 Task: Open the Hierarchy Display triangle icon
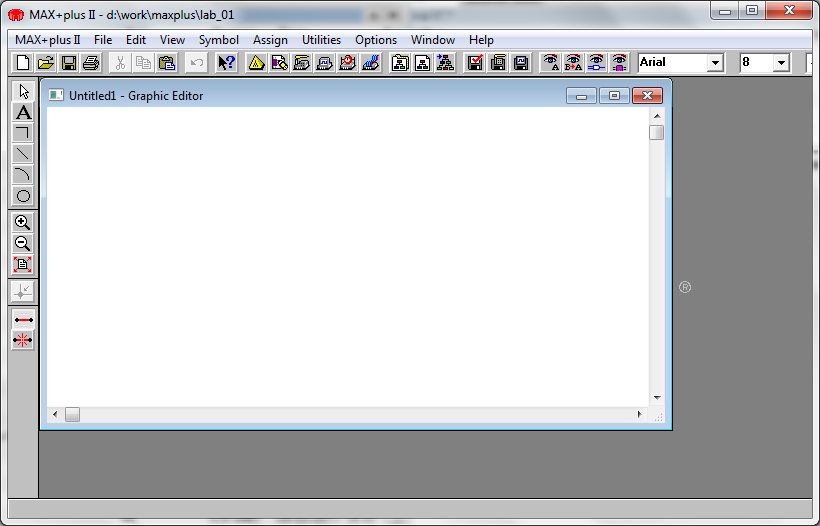pos(256,63)
